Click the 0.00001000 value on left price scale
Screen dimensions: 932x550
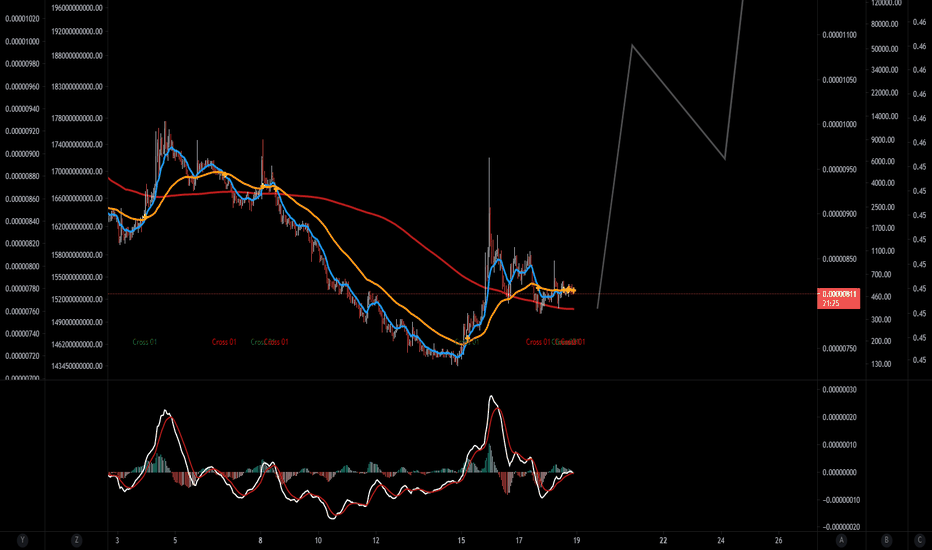pos(22,42)
